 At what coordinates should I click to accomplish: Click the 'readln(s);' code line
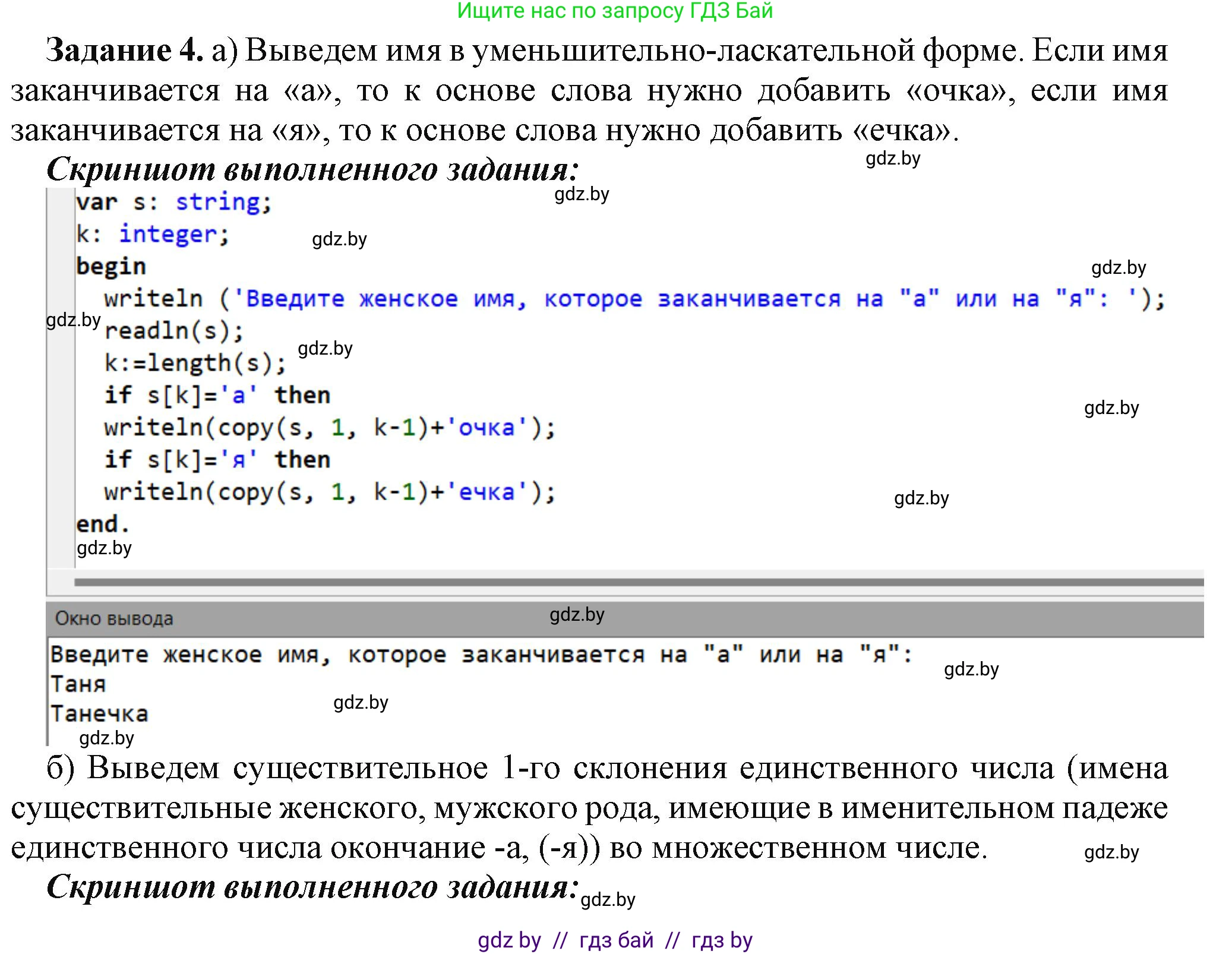coord(174,331)
